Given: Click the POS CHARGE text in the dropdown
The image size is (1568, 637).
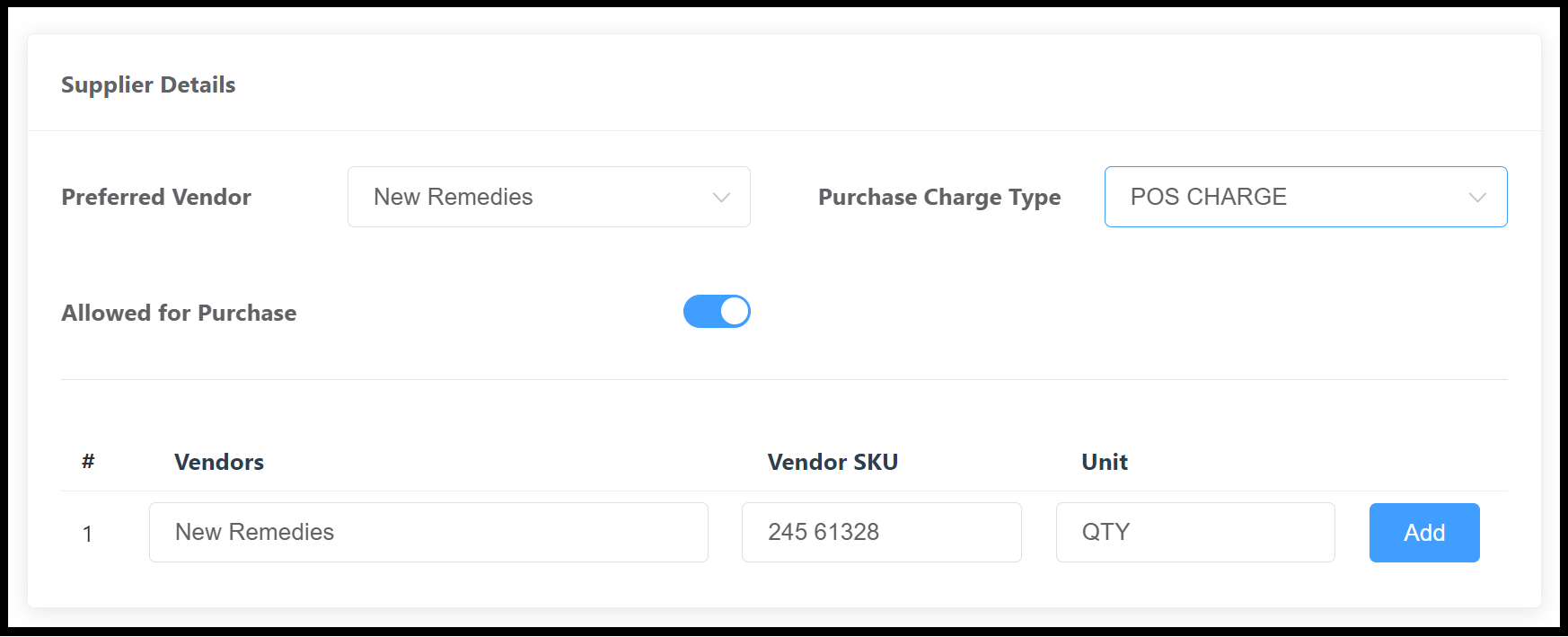Looking at the screenshot, I should click(1210, 197).
